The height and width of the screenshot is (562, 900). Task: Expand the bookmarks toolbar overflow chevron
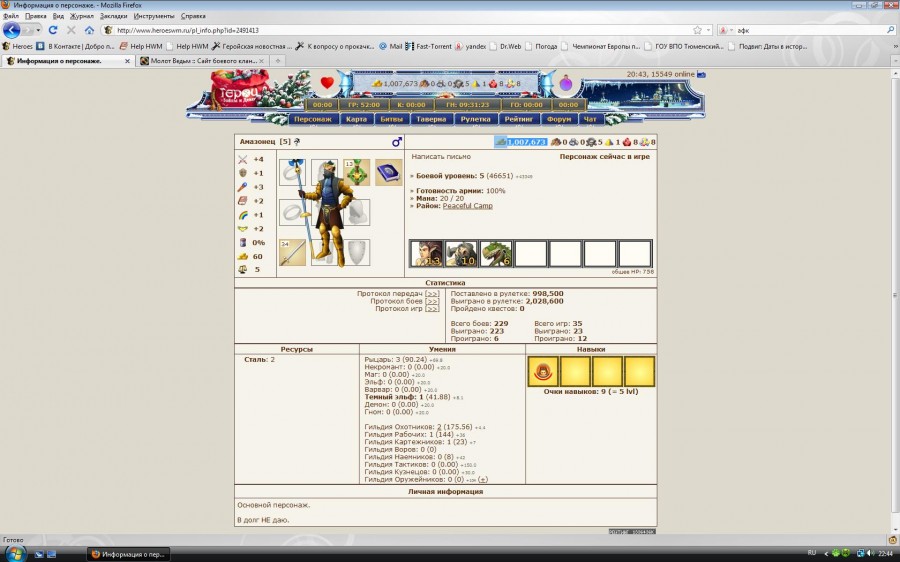pyautogui.click(x=895, y=46)
